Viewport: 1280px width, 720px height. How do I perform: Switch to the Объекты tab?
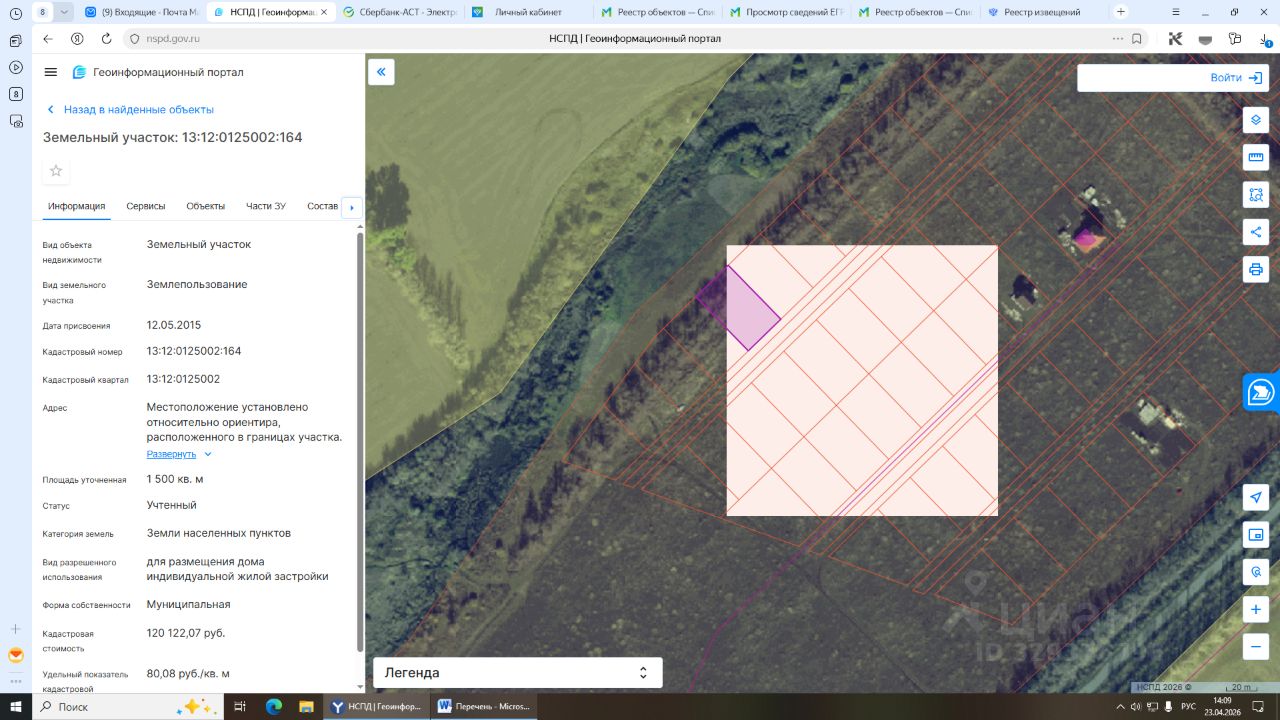[x=206, y=206]
